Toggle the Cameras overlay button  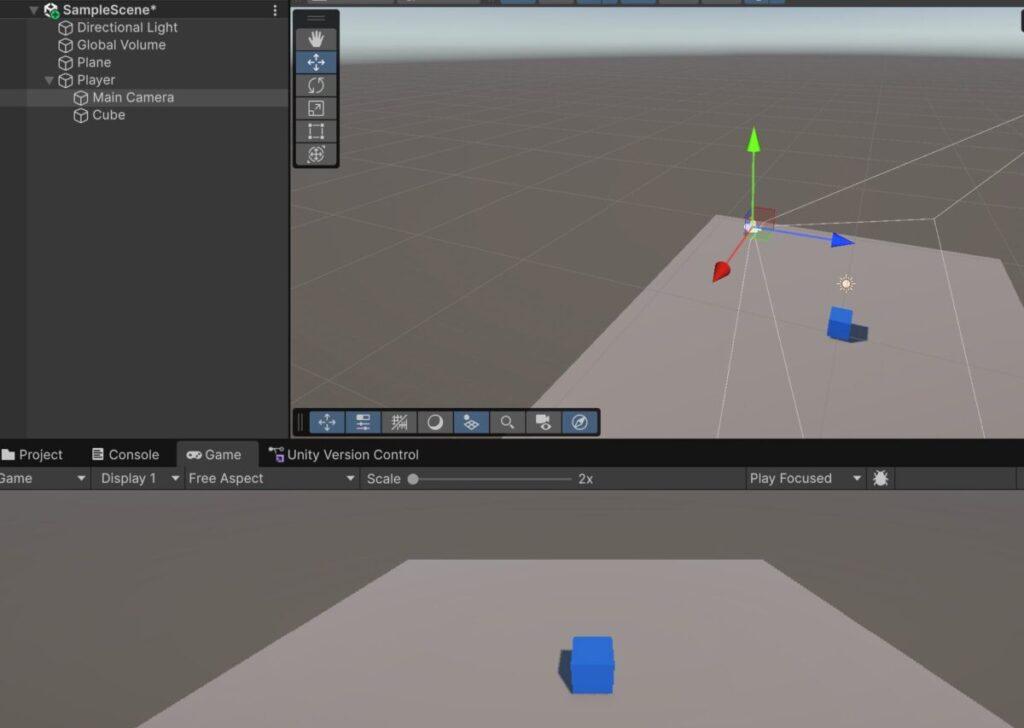pyautogui.click(x=542, y=422)
